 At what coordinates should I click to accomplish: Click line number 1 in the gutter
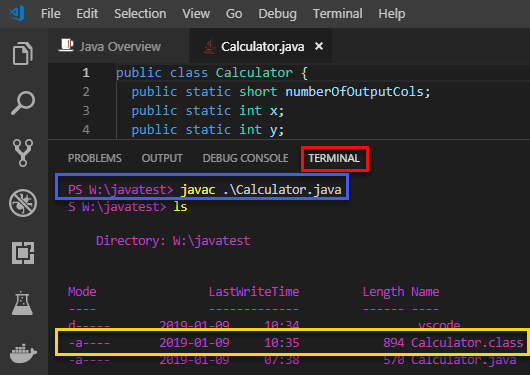pos(86,73)
